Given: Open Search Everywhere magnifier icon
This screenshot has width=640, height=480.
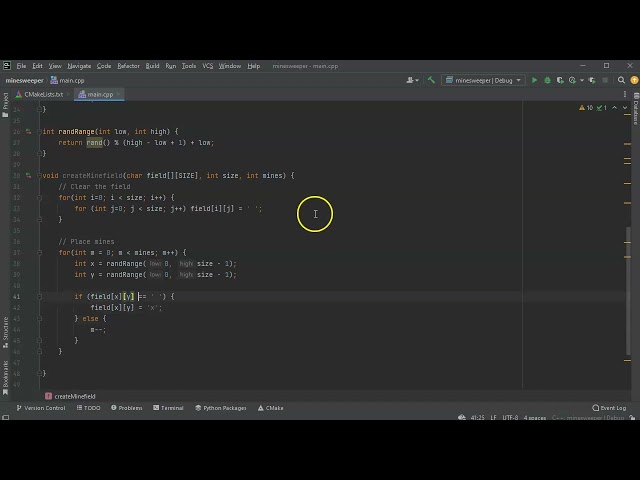Looking at the screenshot, I should point(621,80).
